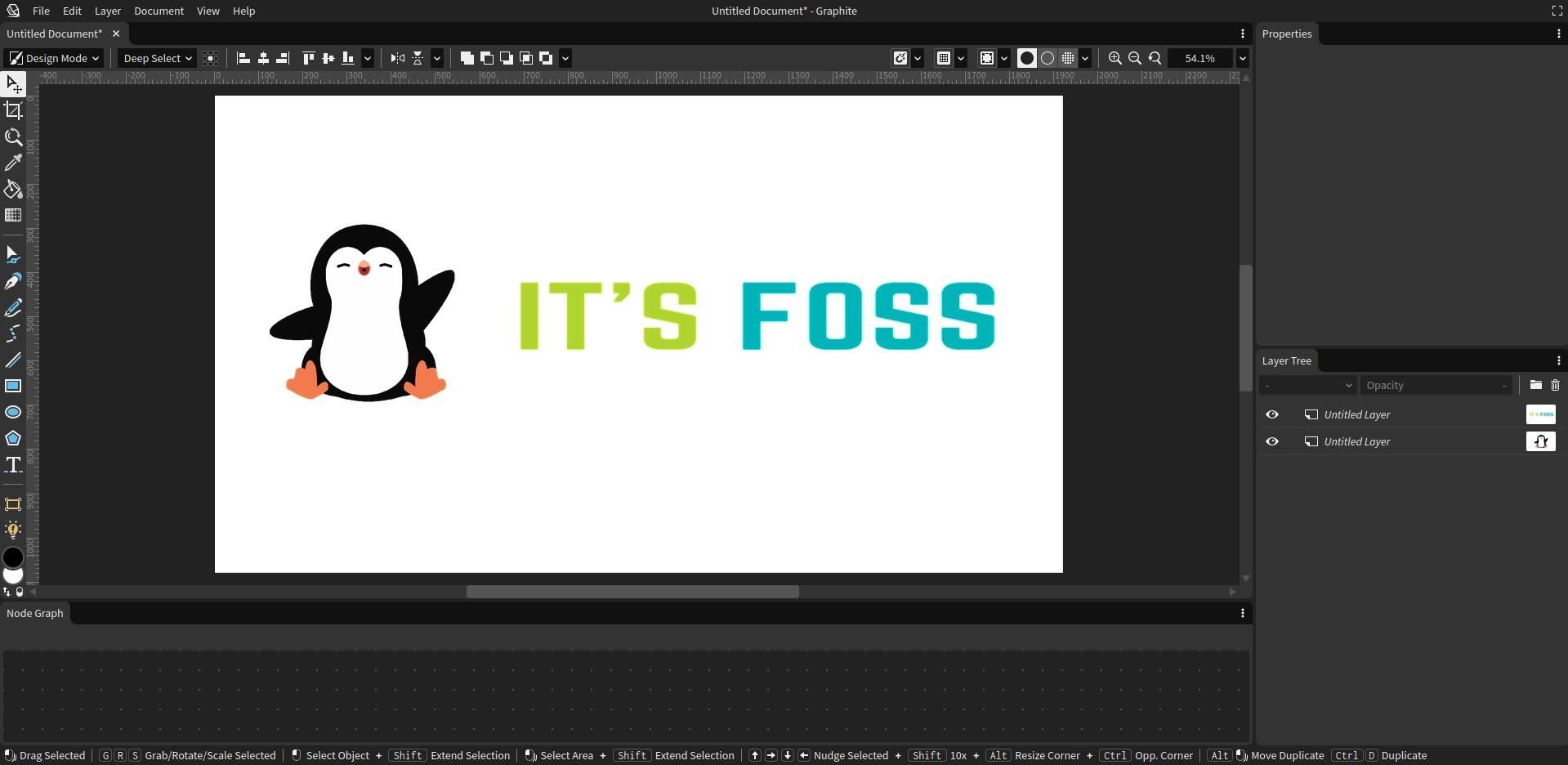1568x765 pixels.
Task: Select the Untitled Document tab
Action: pyautogui.click(x=54, y=34)
